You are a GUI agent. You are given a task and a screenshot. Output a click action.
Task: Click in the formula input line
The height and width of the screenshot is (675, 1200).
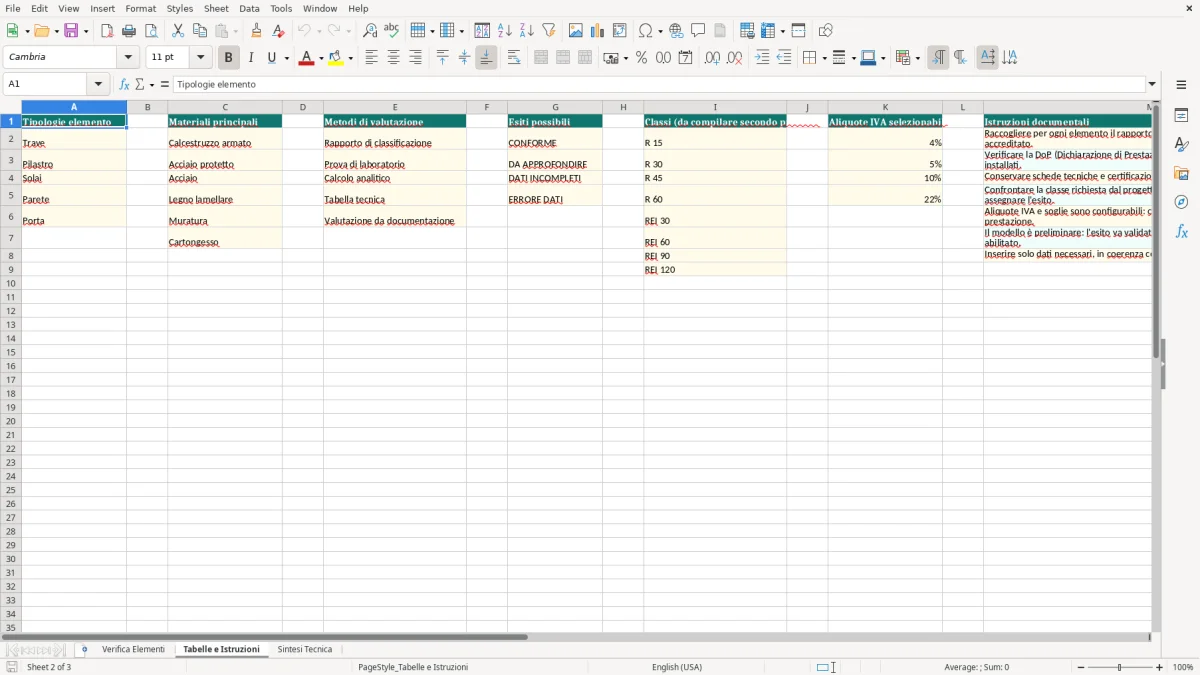(x=660, y=85)
